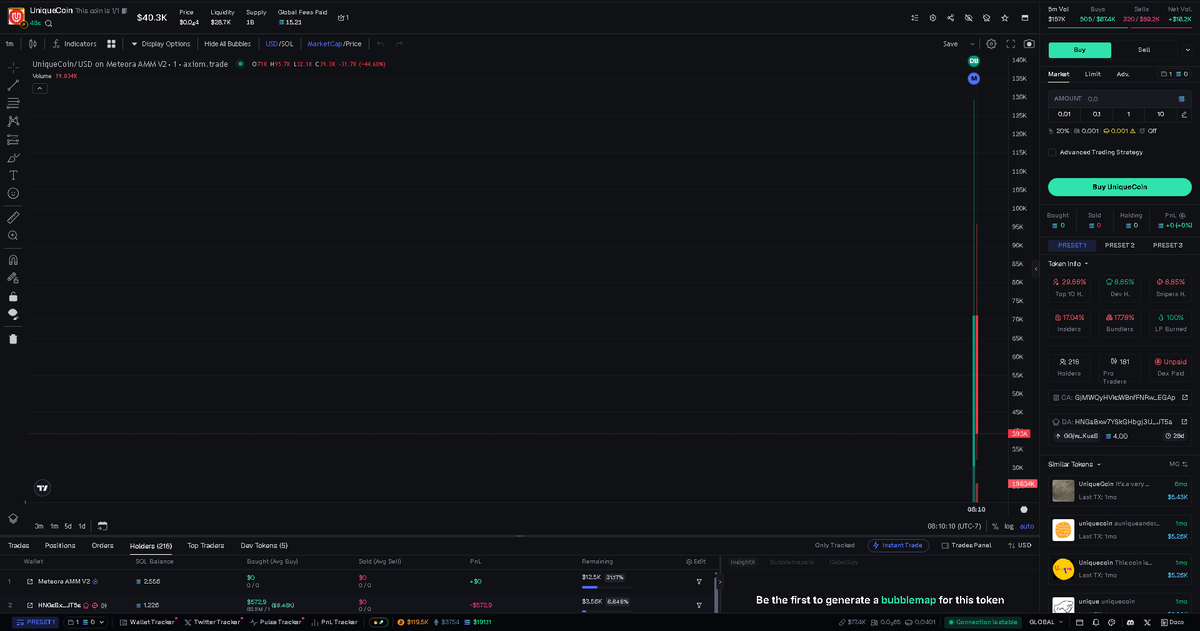The image size is (1200, 631).
Task: Hide all drawings on chart
Action: click(x=13, y=314)
